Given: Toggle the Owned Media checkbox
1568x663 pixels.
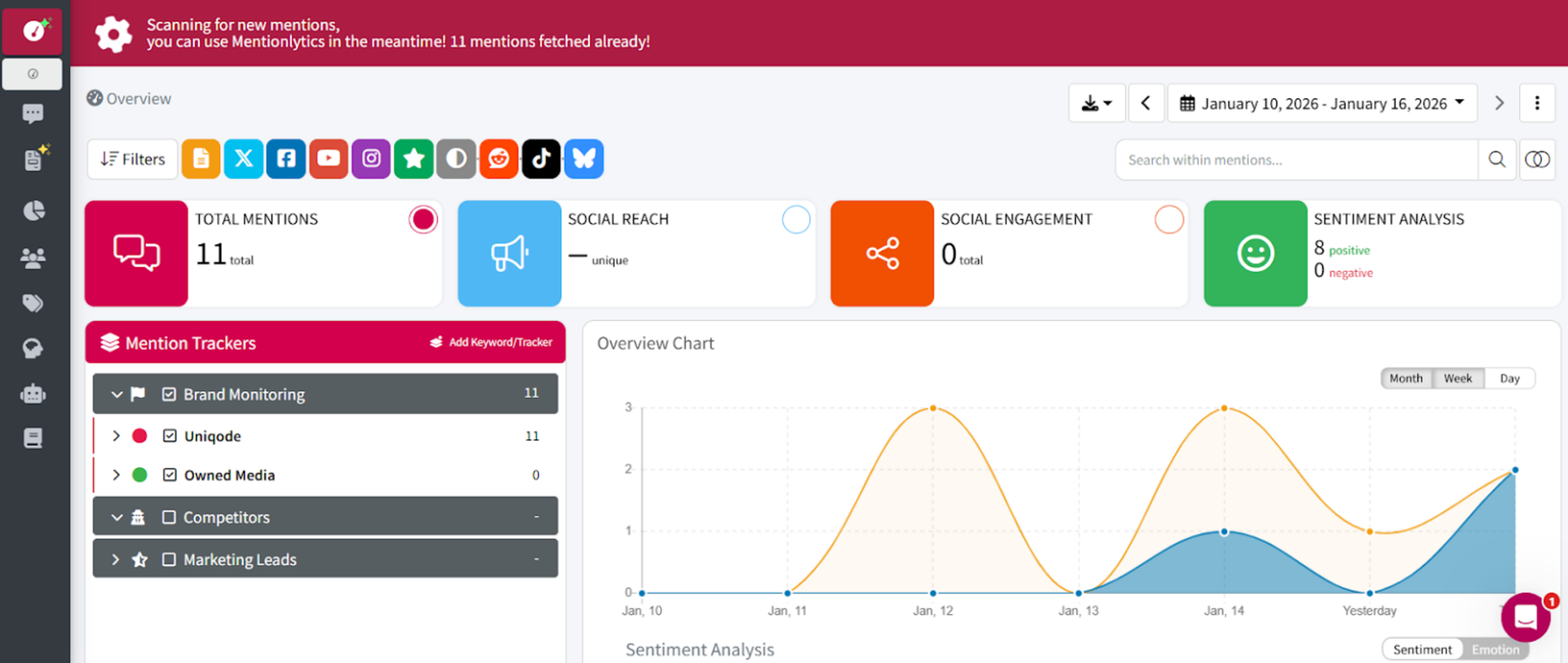Looking at the screenshot, I should pos(170,475).
